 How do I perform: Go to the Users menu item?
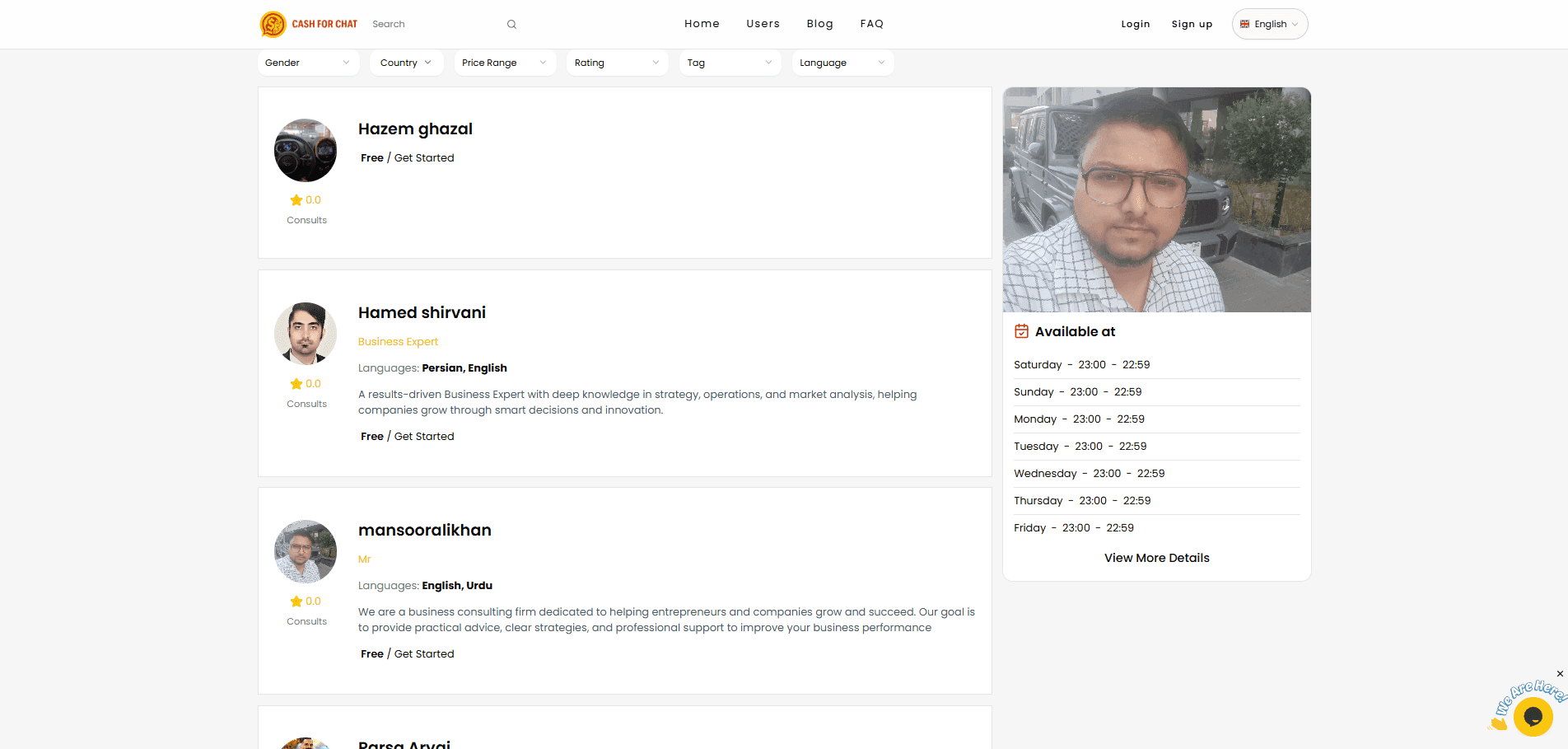[x=763, y=24]
